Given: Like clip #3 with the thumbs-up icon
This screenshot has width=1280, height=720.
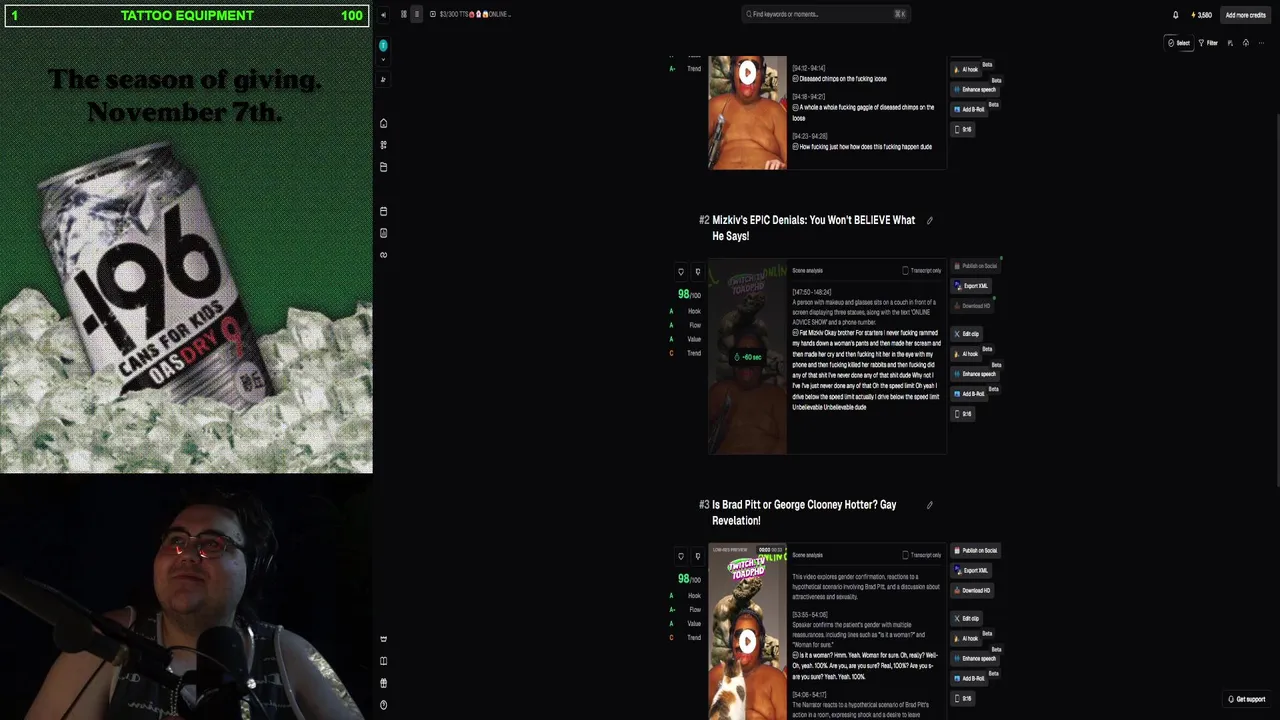Looking at the screenshot, I should [x=681, y=556].
